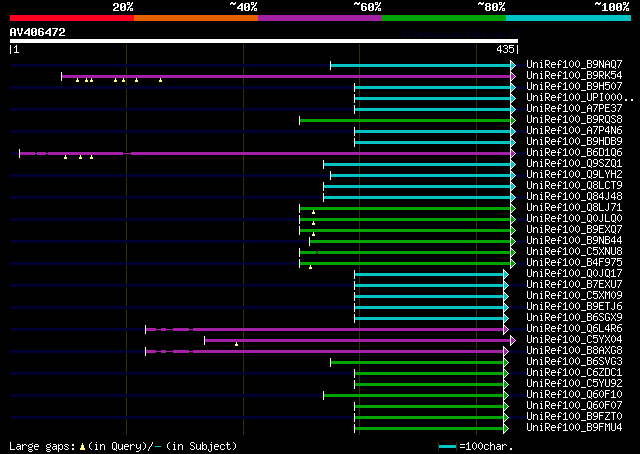The height and width of the screenshot is (454, 640).
Task: Open the UniRef100_Q8LCT9 hit
Action: 574,186
